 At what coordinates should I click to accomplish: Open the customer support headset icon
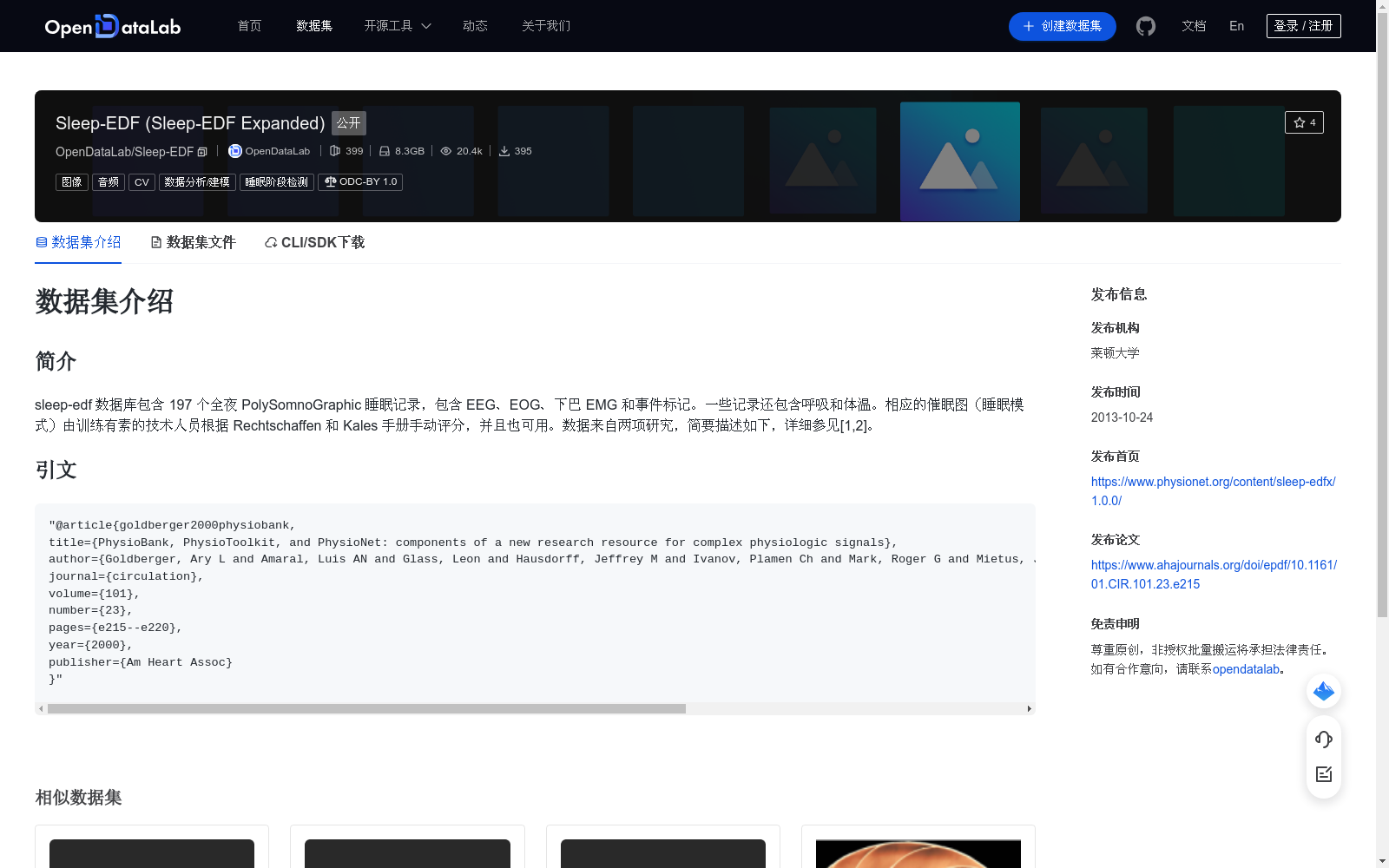point(1324,739)
